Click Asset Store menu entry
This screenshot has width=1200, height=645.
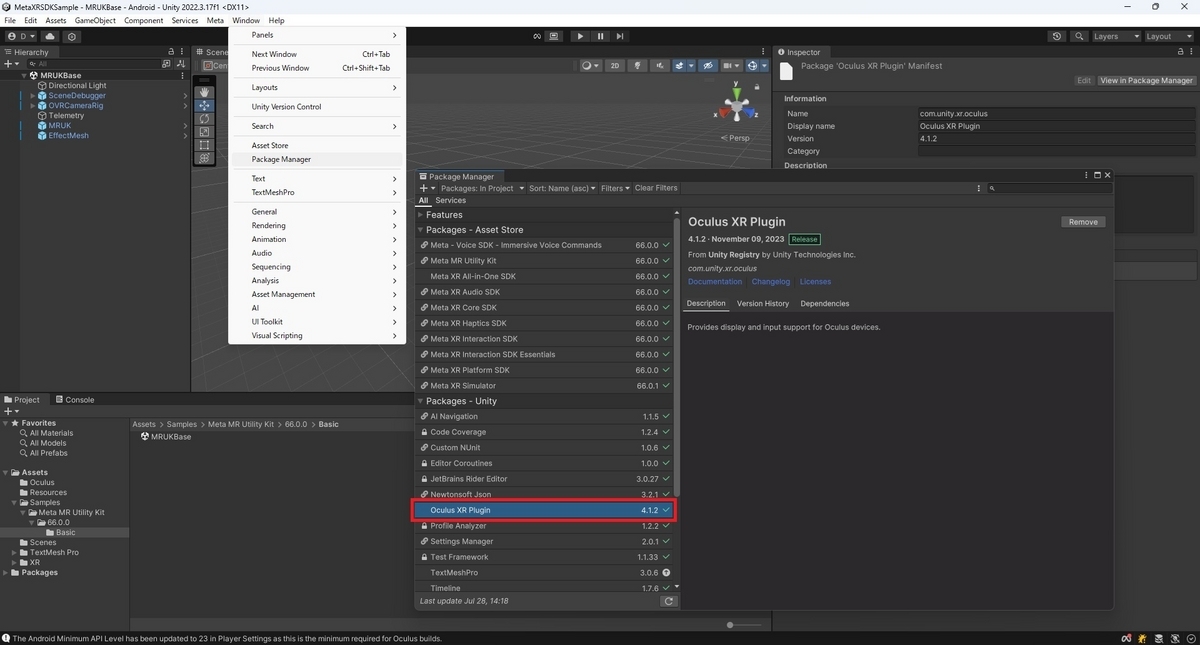point(315,145)
